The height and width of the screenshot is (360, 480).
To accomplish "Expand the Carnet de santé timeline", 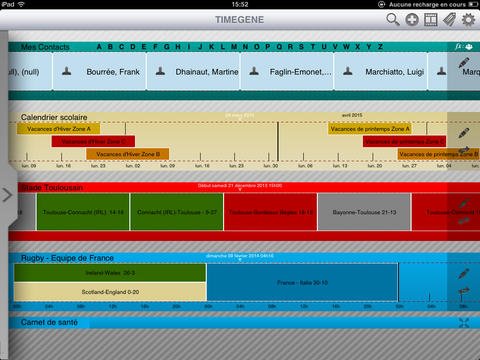I will point(464,323).
